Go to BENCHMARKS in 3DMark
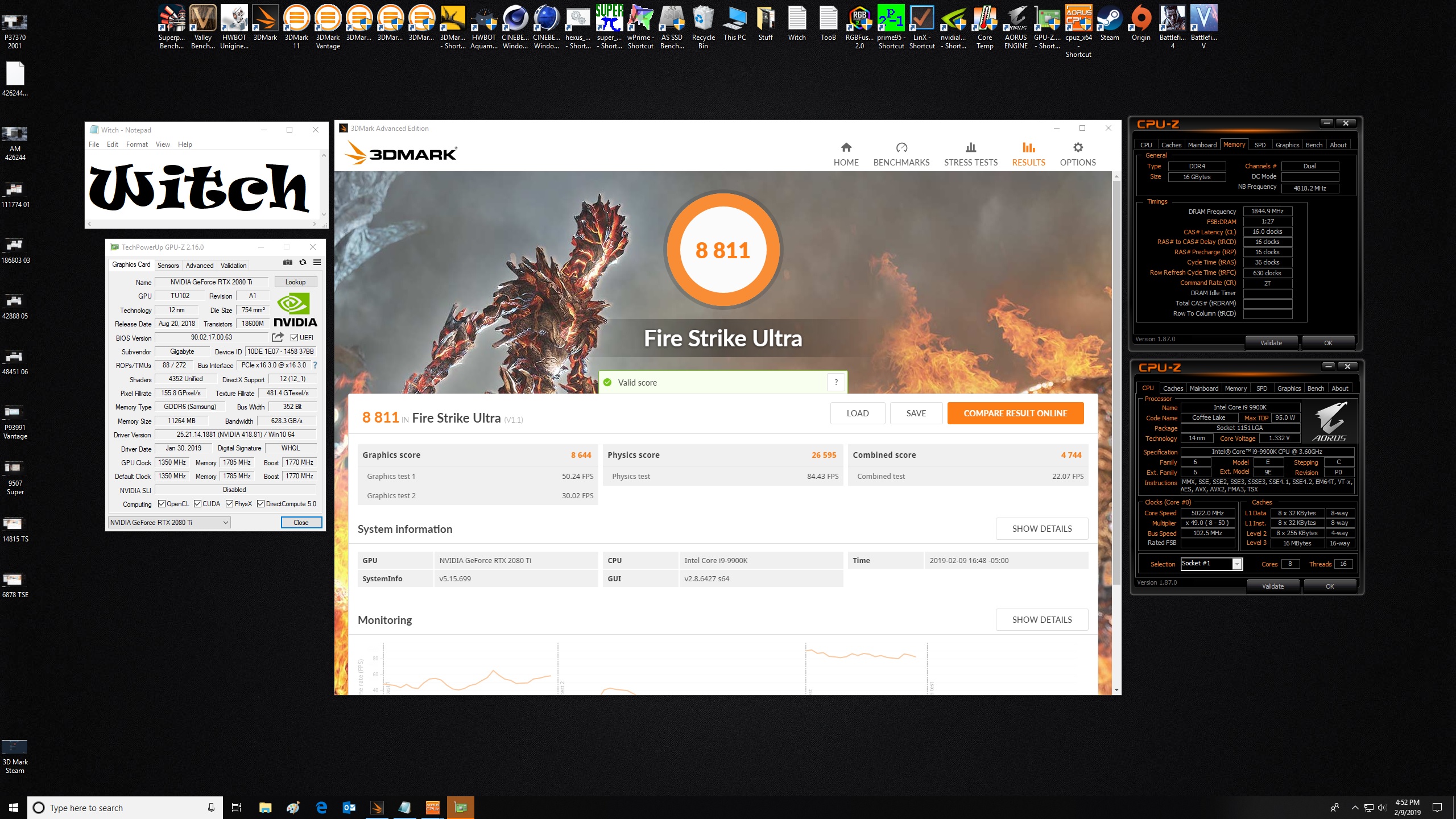The height and width of the screenshot is (819, 1456). pos(901,154)
